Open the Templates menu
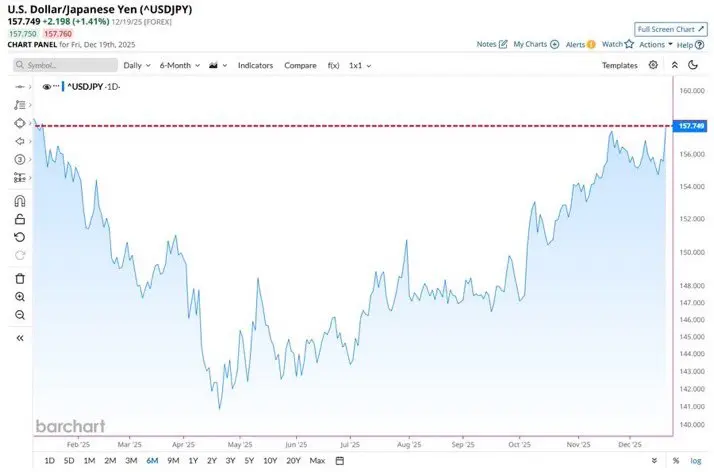 (x=619, y=65)
